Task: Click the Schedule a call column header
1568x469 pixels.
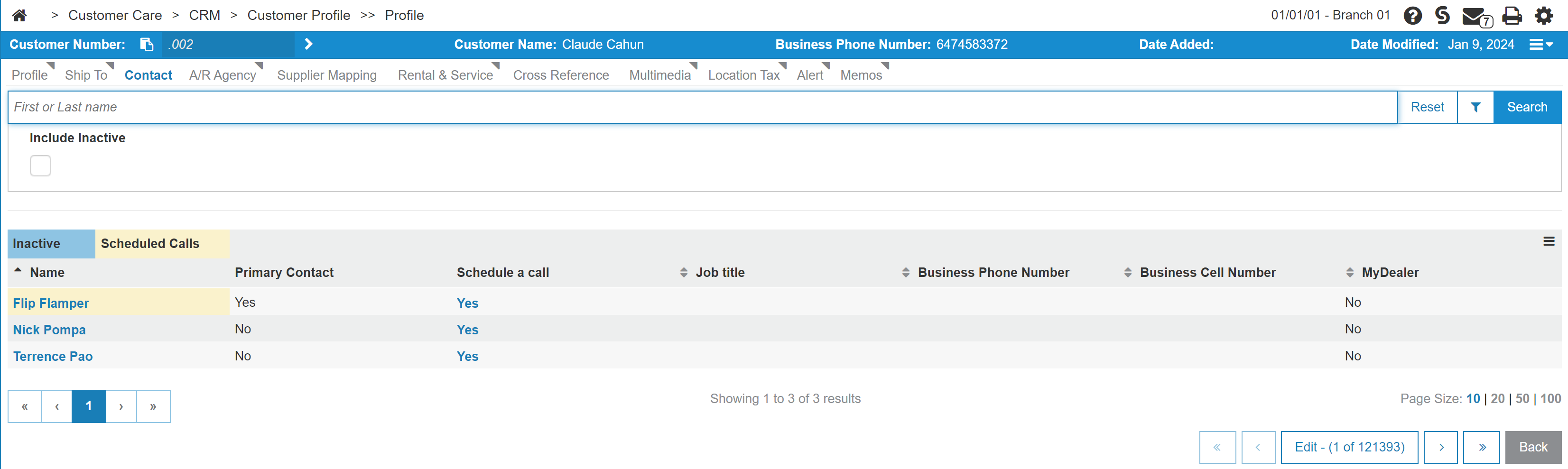Action: coord(503,273)
